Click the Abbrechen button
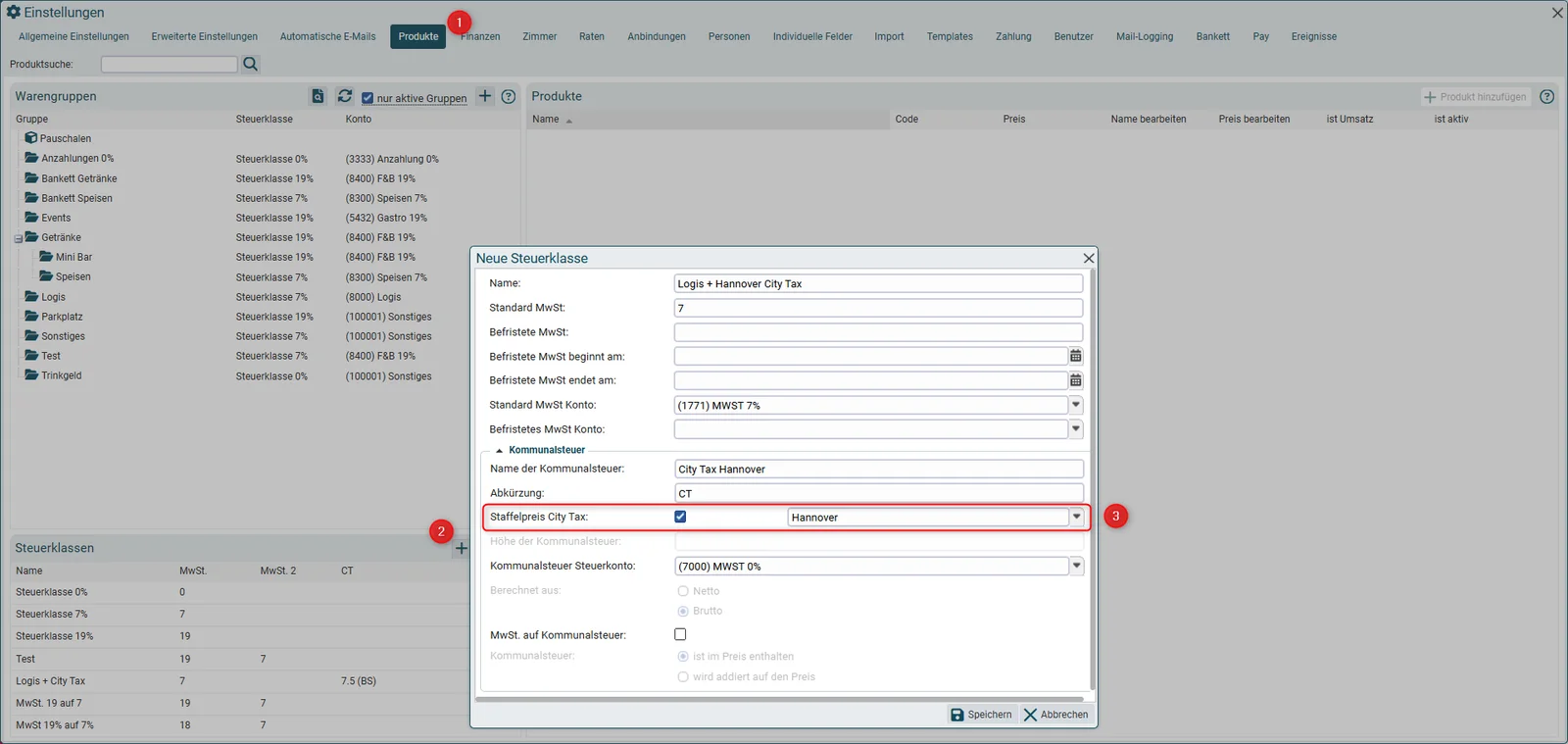The height and width of the screenshot is (744, 1568). click(1056, 715)
